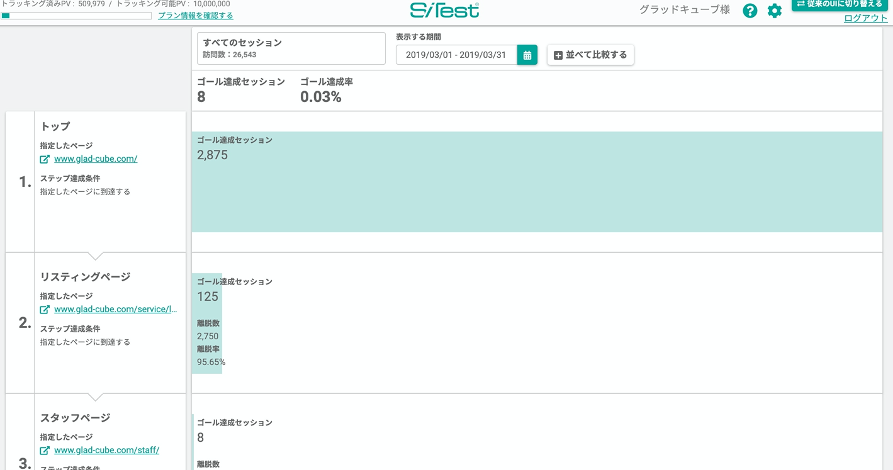
Task: Click the plus icon in 並べて比較する
Action: 558,55
